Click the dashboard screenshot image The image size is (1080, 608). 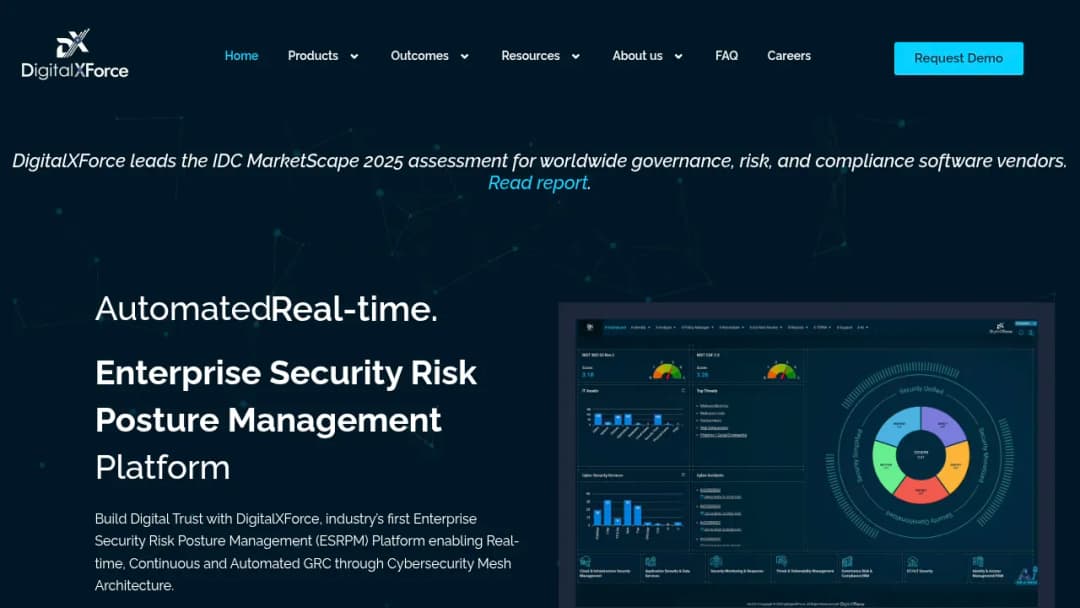click(x=806, y=455)
